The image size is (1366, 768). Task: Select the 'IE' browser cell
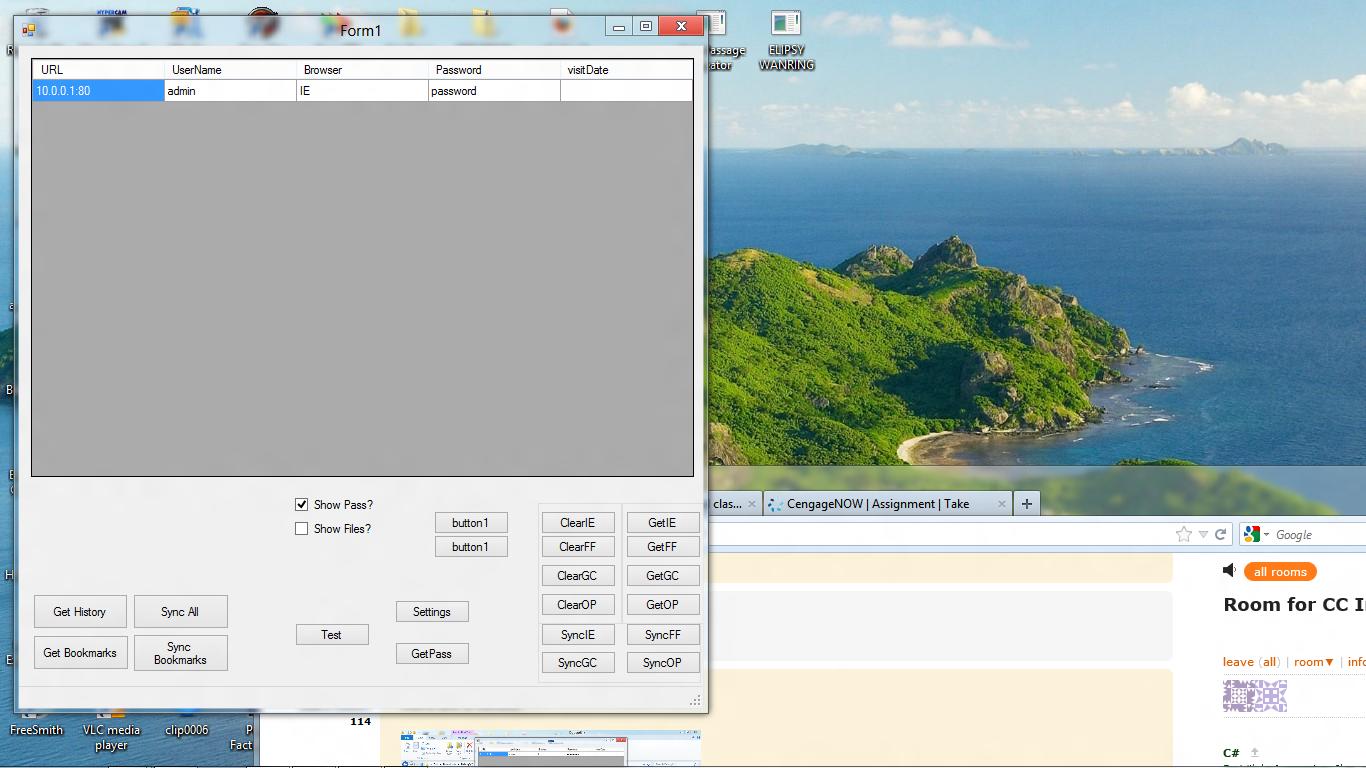[x=362, y=91]
